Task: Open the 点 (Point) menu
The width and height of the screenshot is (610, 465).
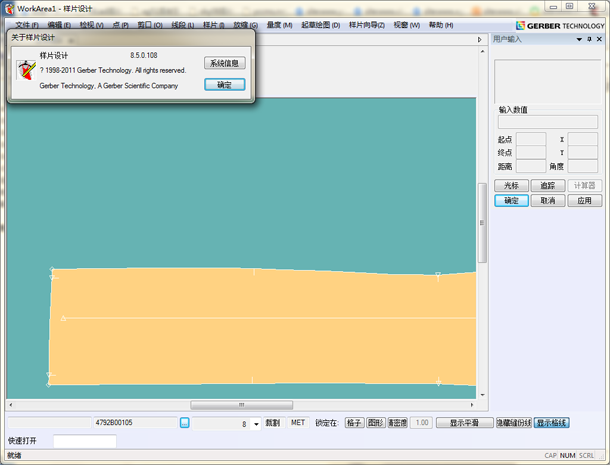Action: (x=120, y=25)
